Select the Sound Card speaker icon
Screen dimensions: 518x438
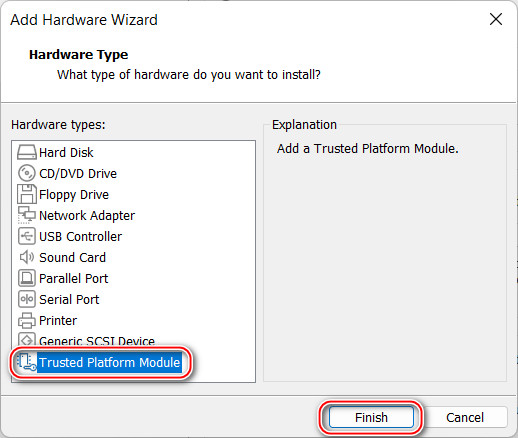pyautogui.click(x=27, y=257)
